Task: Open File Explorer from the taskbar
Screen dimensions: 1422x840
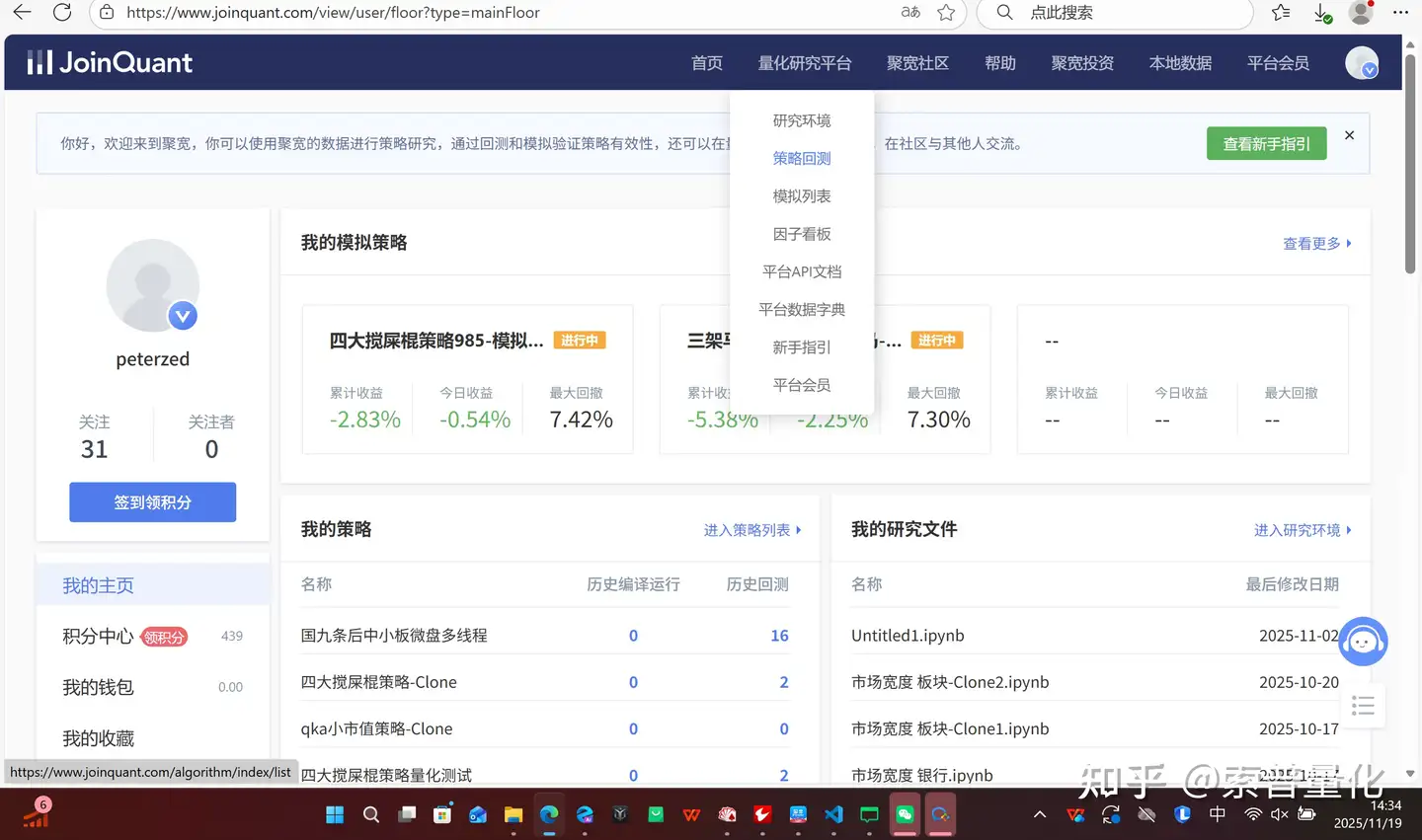Action: [x=513, y=814]
